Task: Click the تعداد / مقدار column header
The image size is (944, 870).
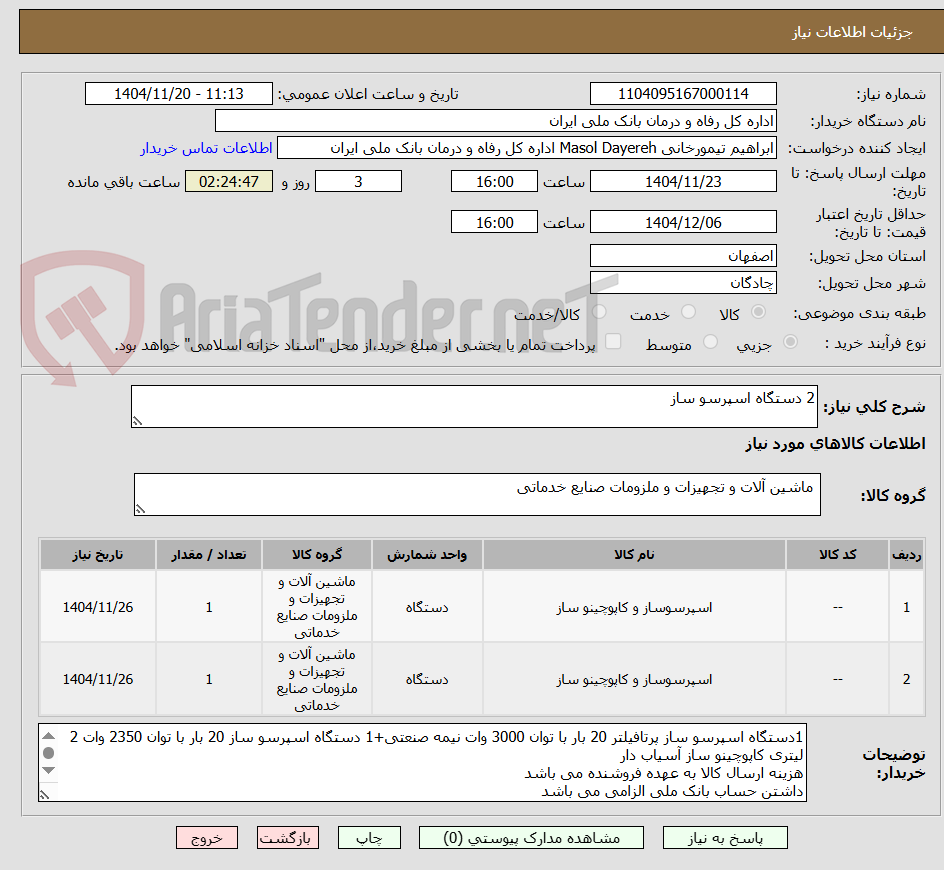Action: click(209, 555)
